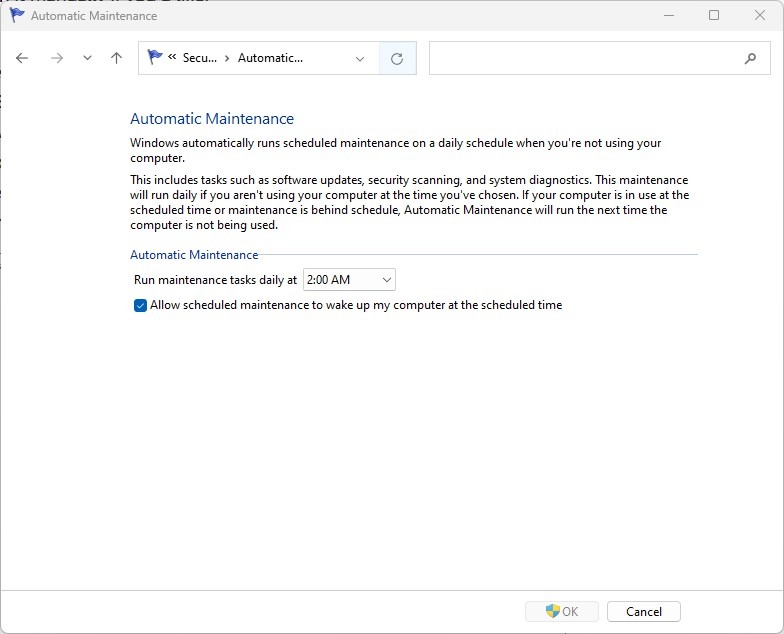Image resolution: width=784 pixels, height=634 pixels.
Task: Go back using the Back arrow
Action: click(x=22, y=58)
